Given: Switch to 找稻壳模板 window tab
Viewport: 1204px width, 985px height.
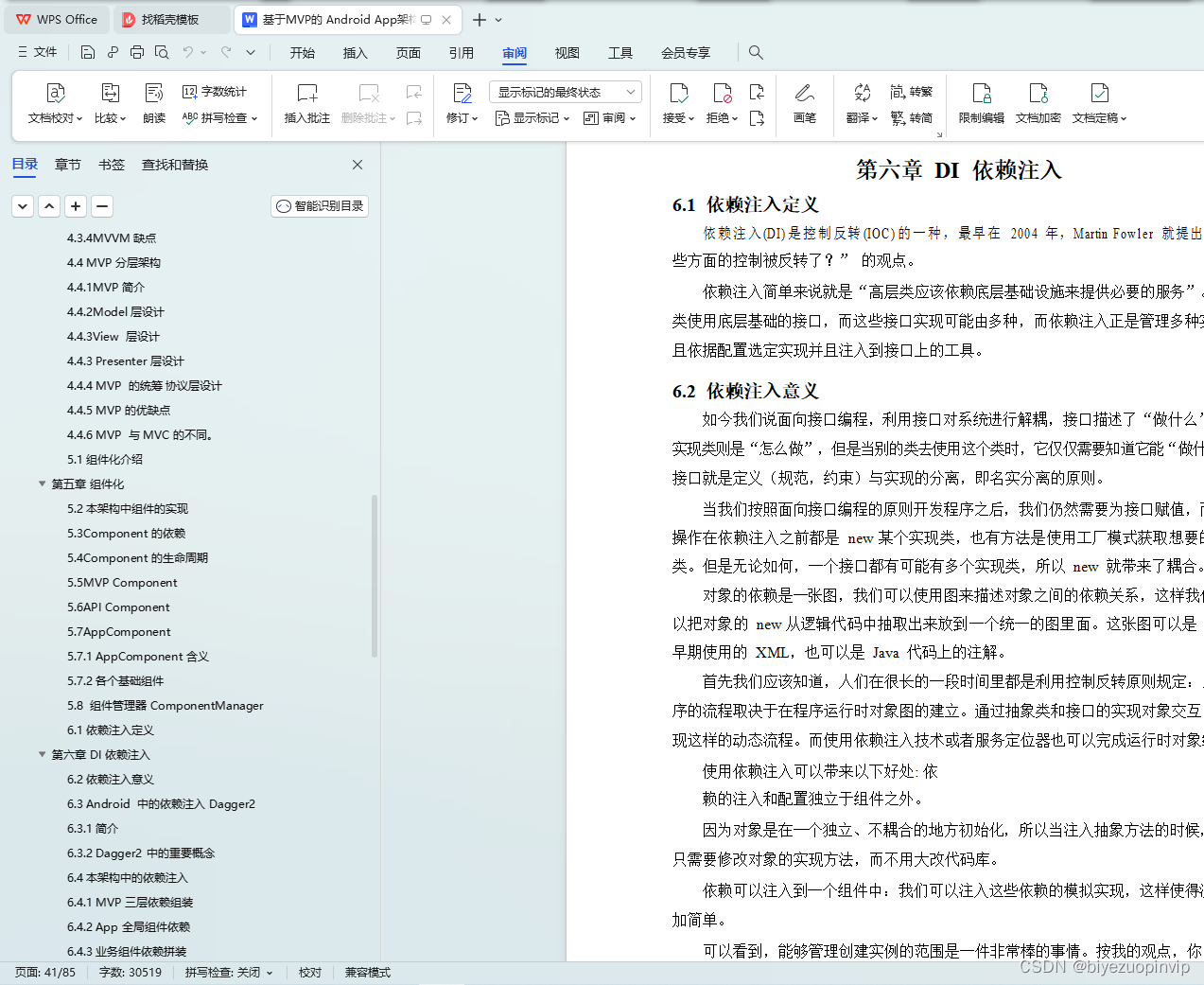Looking at the screenshot, I should [x=170, y=19].
